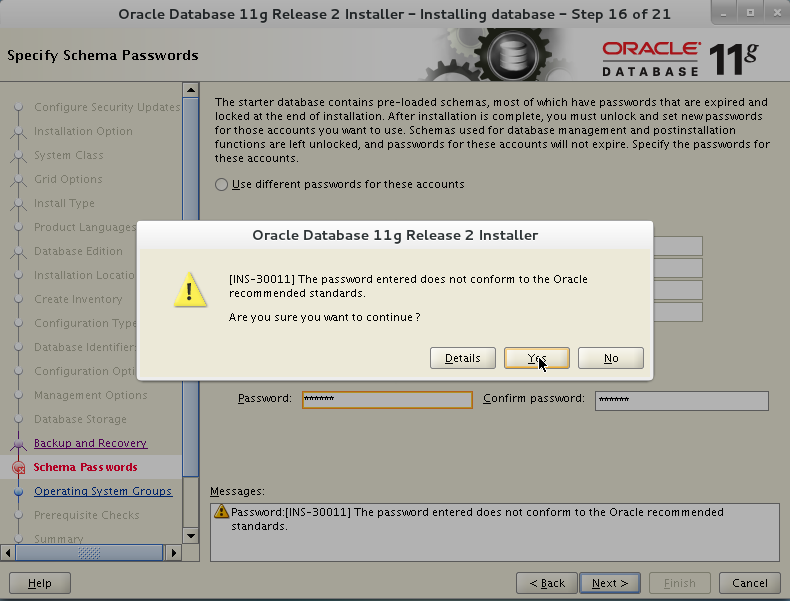Click the yellow warning triangle icon in the dialog

click(190, 290)
